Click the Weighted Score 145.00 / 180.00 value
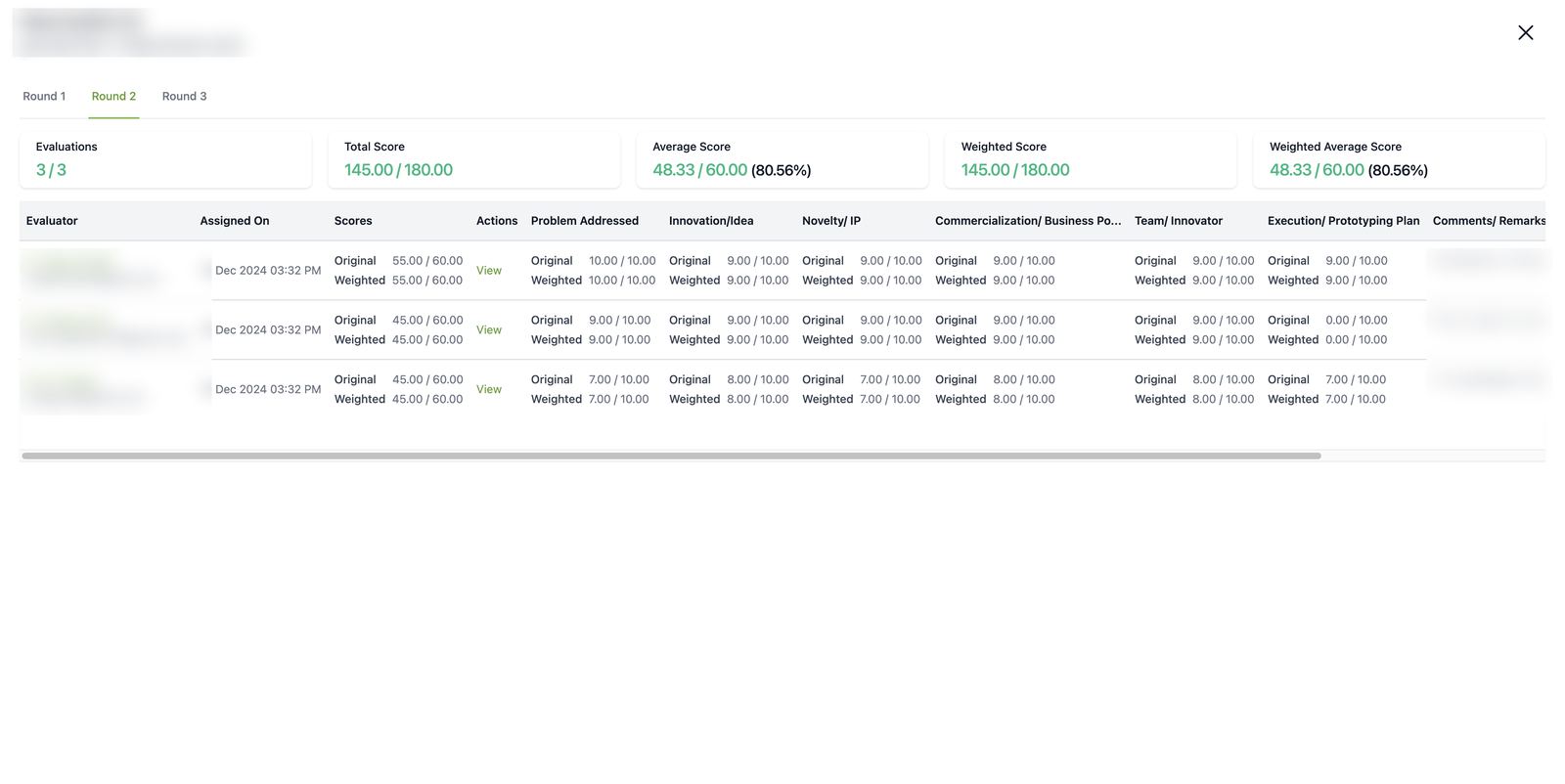 [x=1015, y=170]
